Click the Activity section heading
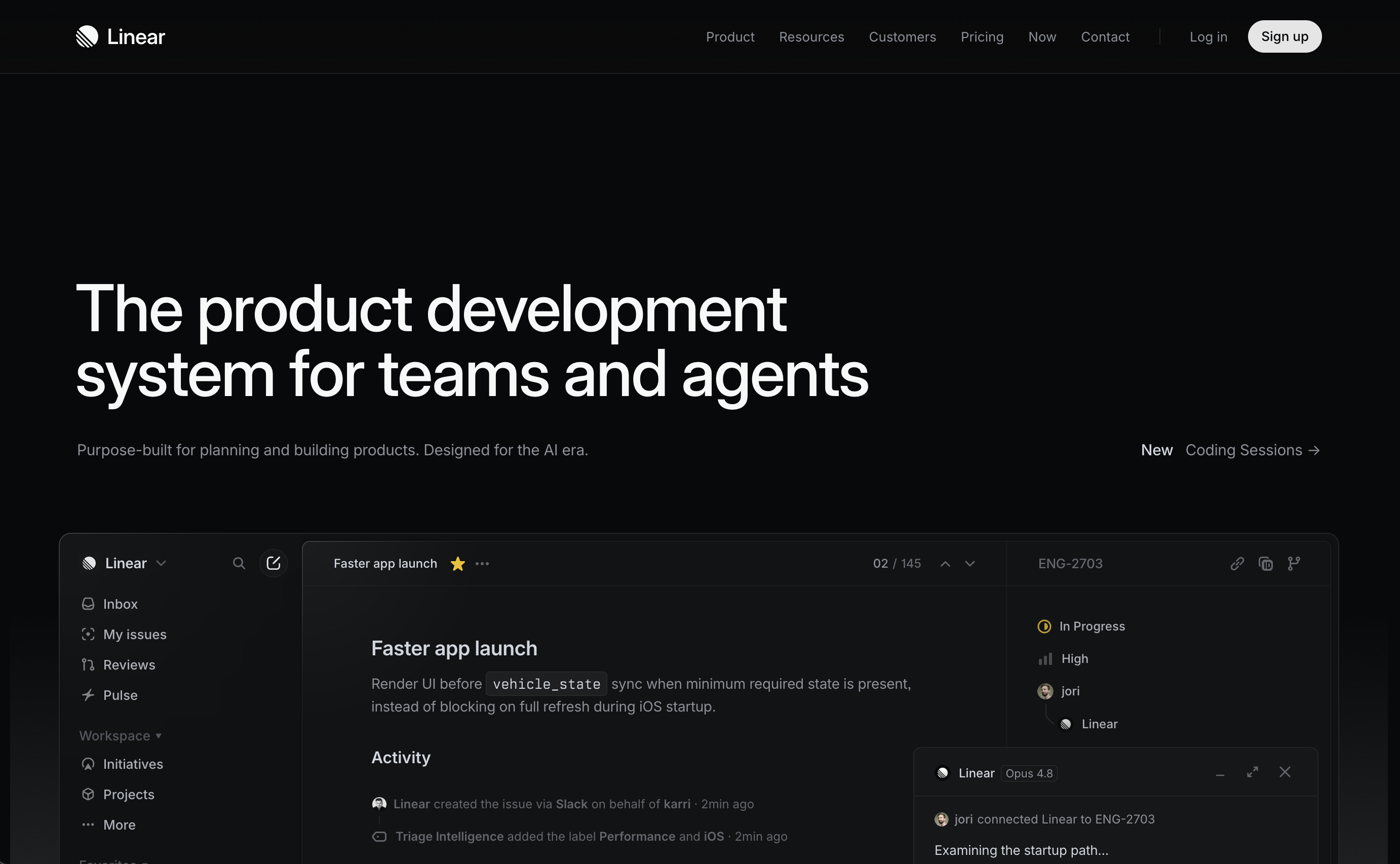The width and height of the screenshot is (1400, 864). pyautogui.click(x=401, y=757)
